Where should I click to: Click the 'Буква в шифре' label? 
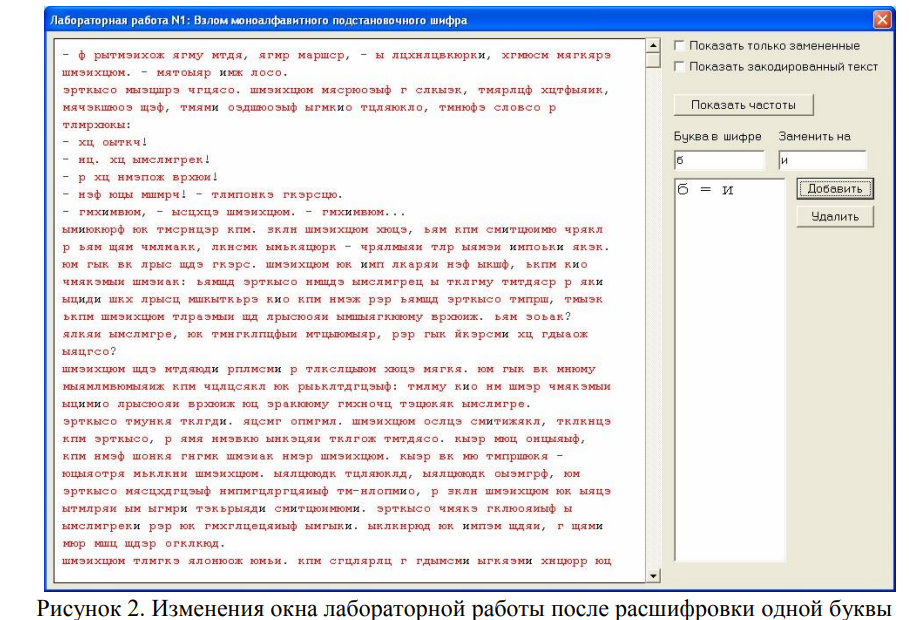pos(718,137)
